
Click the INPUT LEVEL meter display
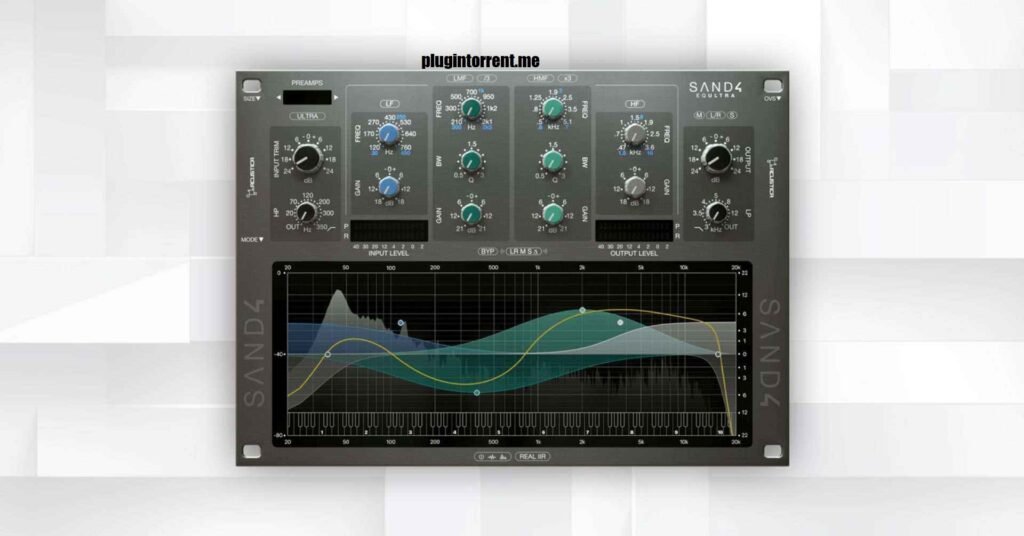point(389,230)
